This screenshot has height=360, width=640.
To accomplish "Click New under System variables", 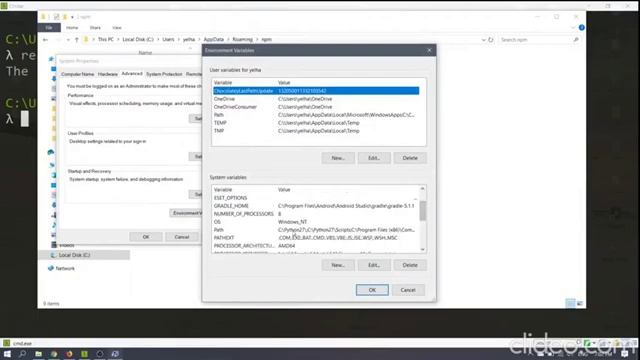I will pos(338,265).
